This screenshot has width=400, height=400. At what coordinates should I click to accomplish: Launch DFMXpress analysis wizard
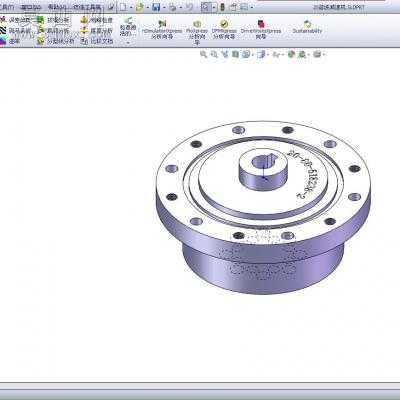point(224,30)
